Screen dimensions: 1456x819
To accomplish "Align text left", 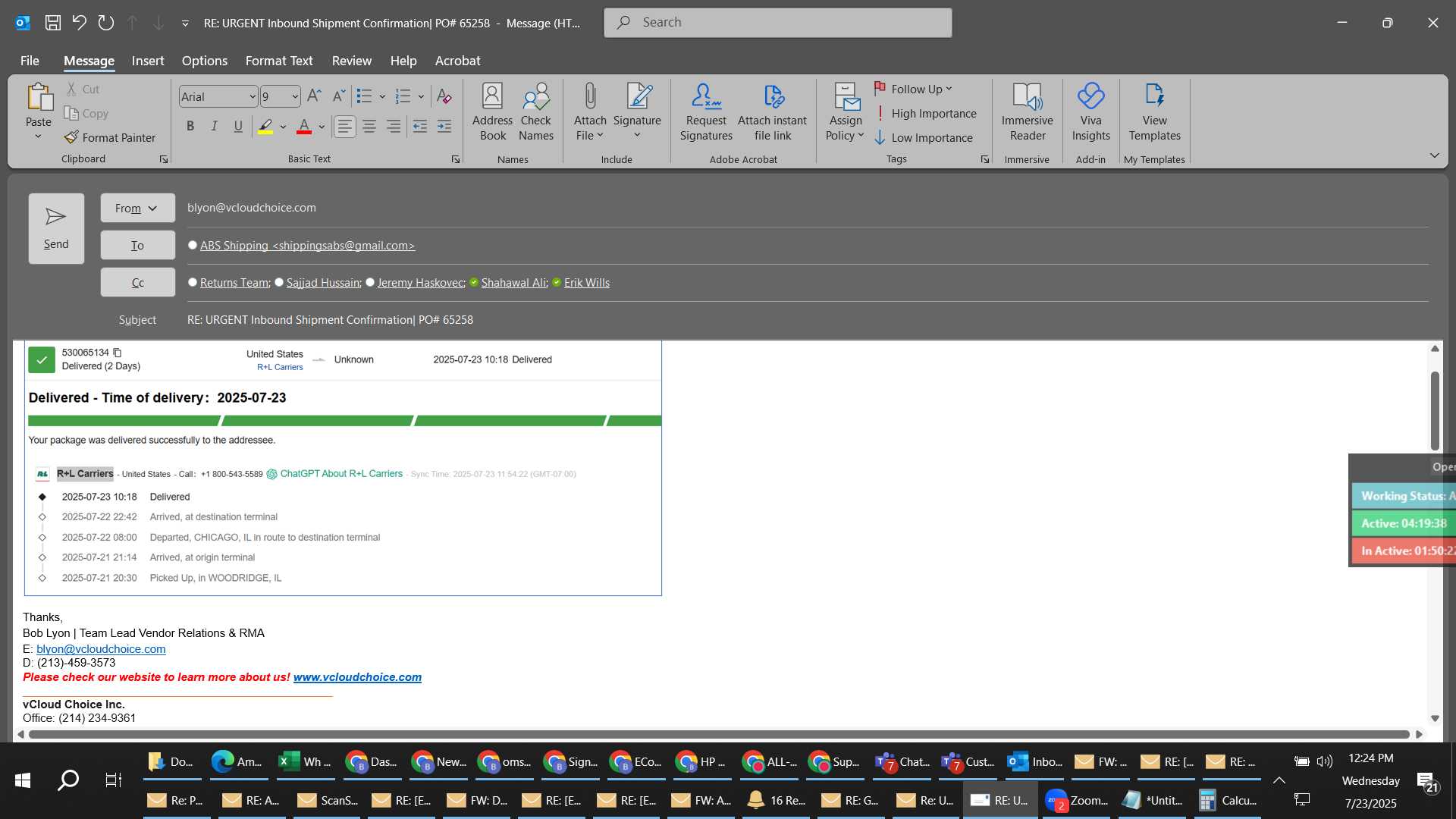I will pyautogui.click(x=345, y=127).
